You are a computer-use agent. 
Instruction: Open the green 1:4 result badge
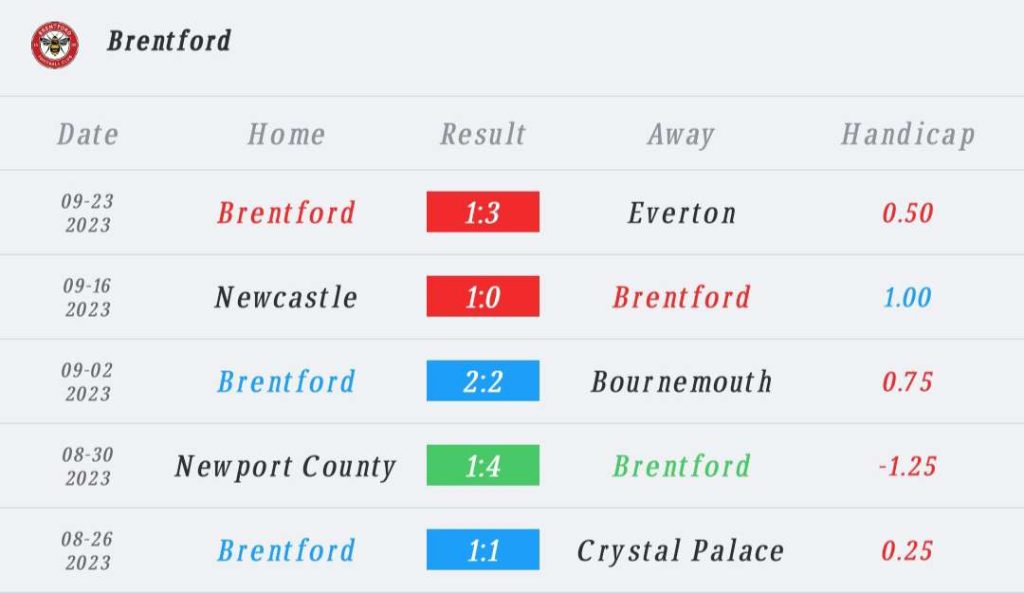483,466
